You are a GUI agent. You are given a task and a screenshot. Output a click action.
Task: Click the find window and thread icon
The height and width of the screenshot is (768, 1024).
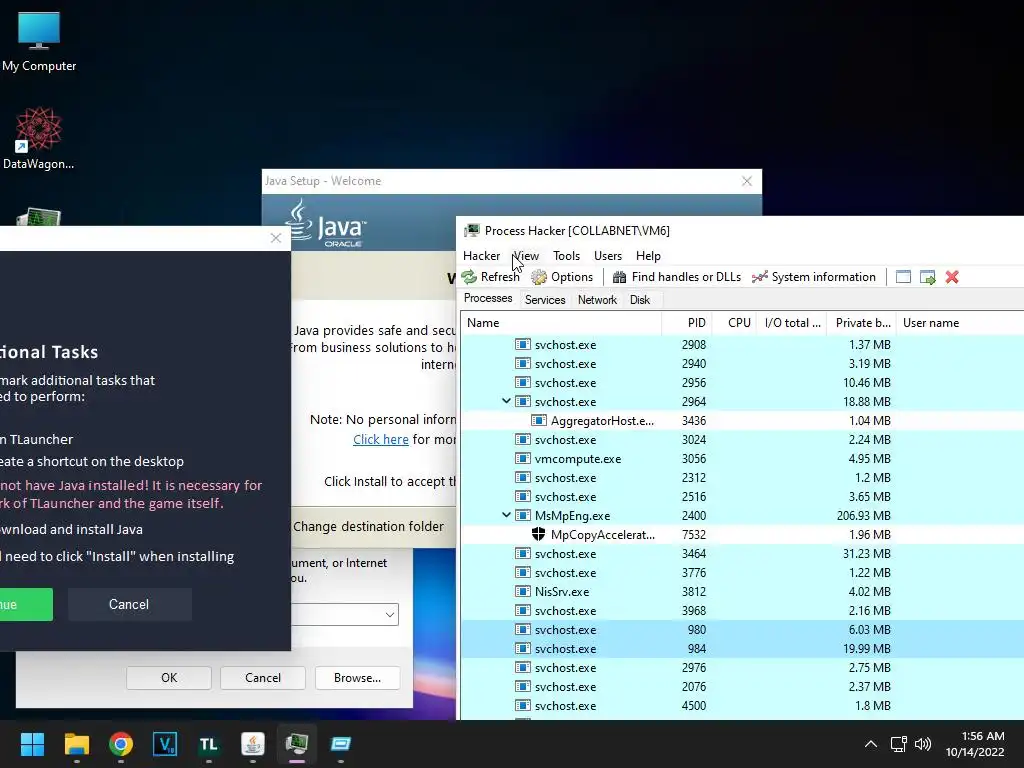(x=927, y=277)
